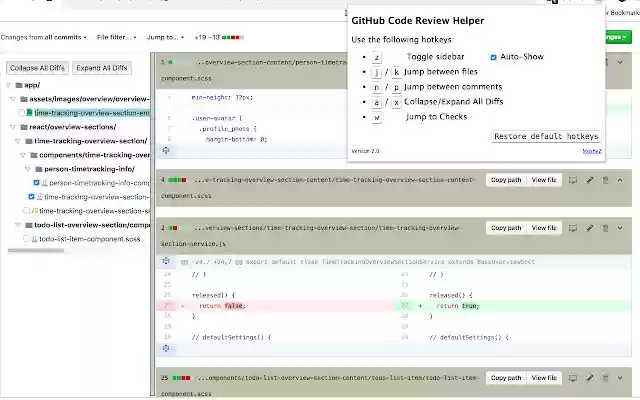Copy path of section-service.js
This screenshot has height=400, width=640.
[x=506, y=228]
